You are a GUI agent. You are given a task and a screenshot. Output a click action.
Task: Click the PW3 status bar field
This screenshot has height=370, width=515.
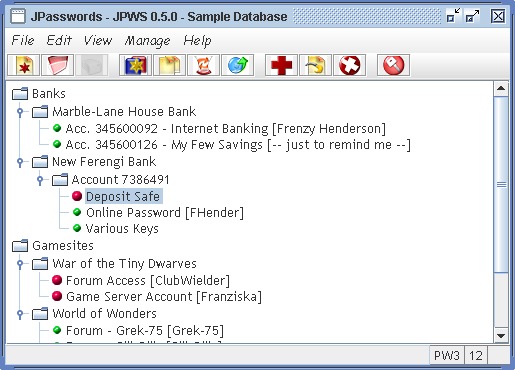(446, 356)
